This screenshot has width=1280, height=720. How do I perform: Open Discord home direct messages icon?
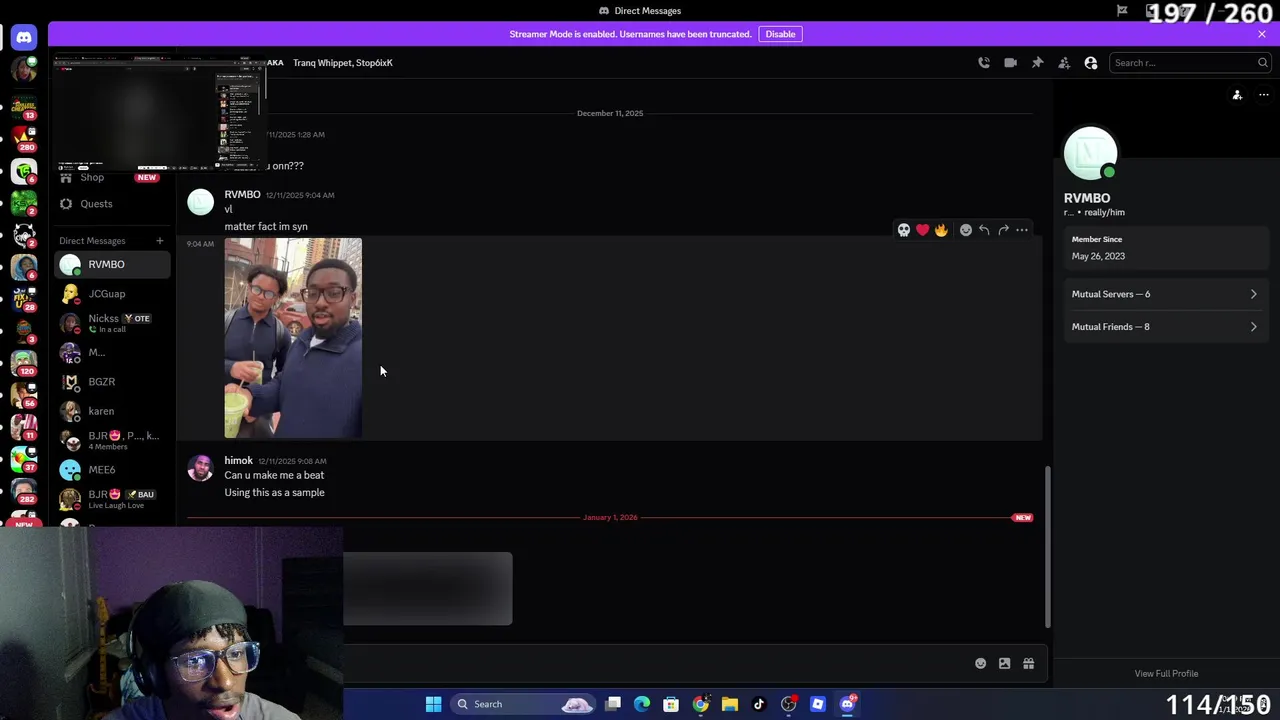[x=24, y=38]
